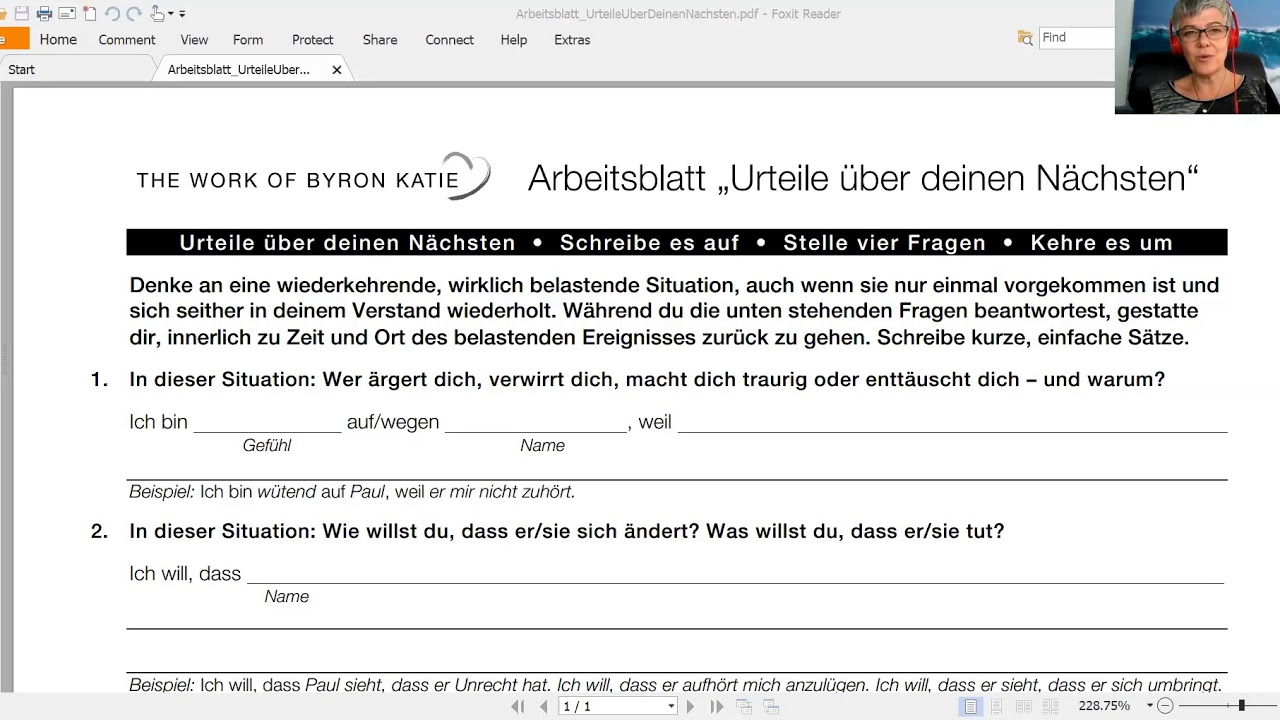Viewport: 1280px width, 720px height.
Task: Go to first page button
Action: point(517,706)
